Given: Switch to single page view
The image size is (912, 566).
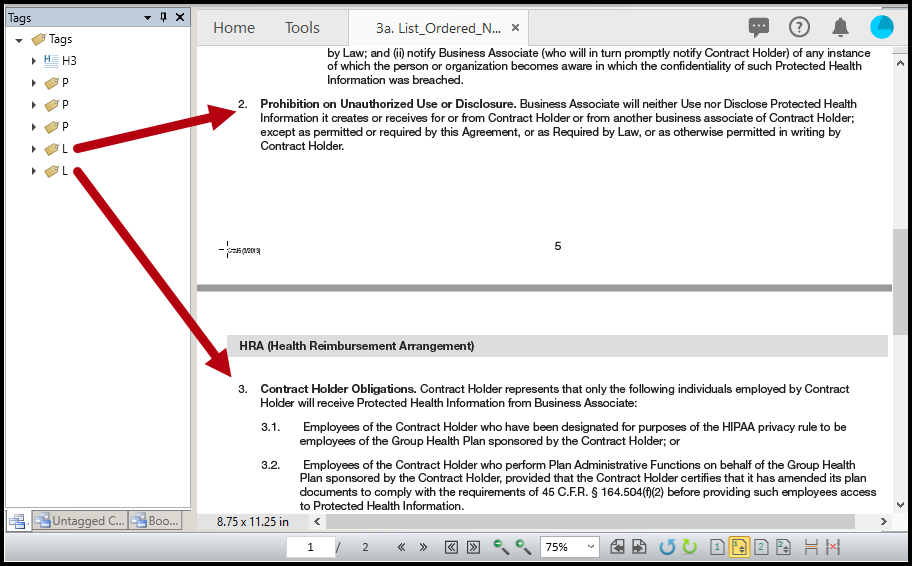Looking at the screenshot, I should point(717,547).
